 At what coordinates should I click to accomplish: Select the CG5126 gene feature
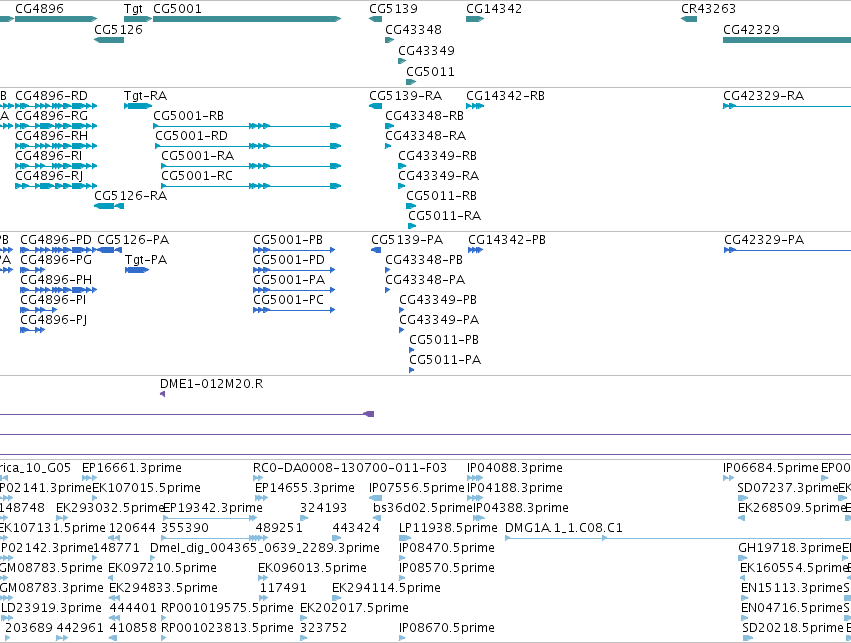click(109, 40)
